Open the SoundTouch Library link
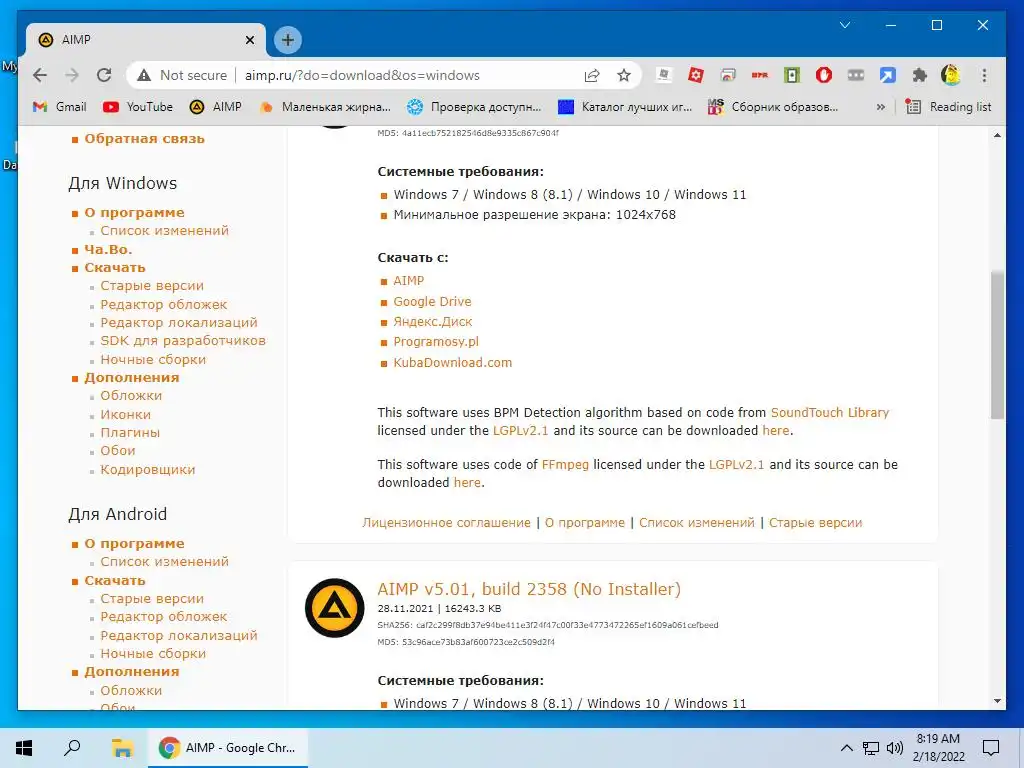Screen dimensions: 1024x768 pyautogui.click(x=830, y=413)
